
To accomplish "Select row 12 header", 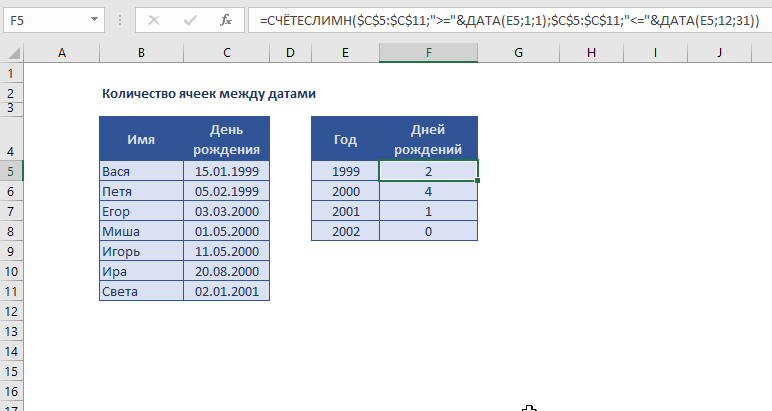I will (x=11, y=312).
